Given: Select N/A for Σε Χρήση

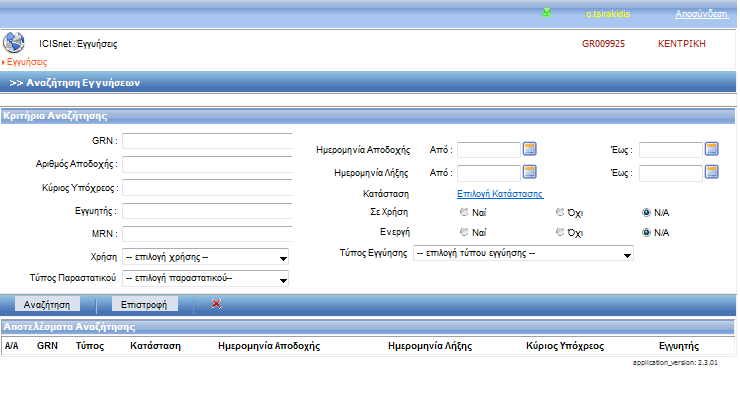Looking at the screenshot, I should click(x=646, y=212).
